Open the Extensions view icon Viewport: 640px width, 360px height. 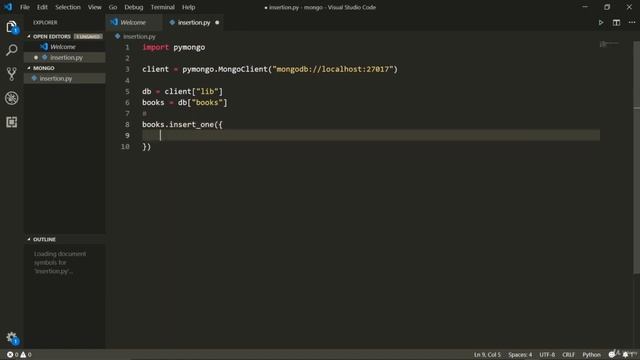[x=11, y=122]
